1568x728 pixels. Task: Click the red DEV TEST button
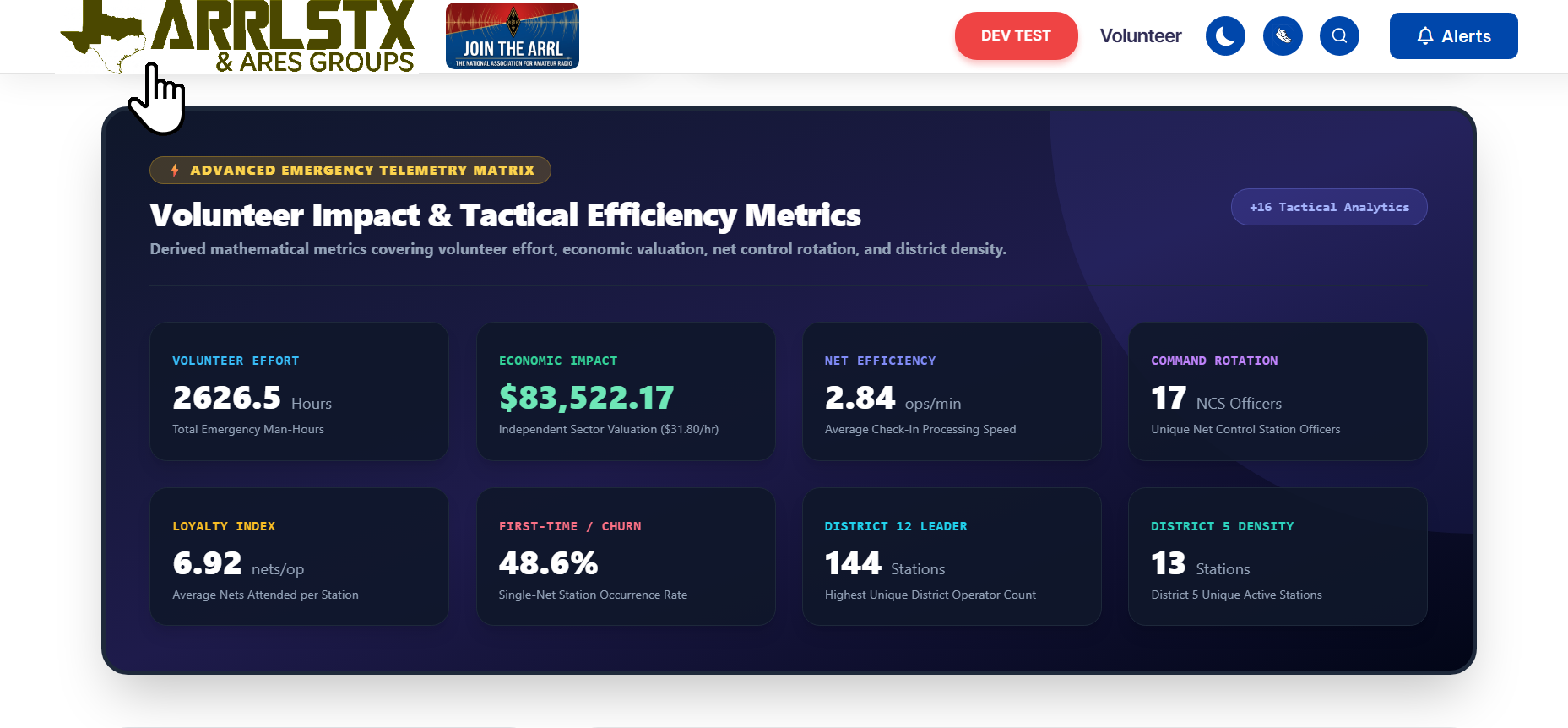tap(1016, 35)
